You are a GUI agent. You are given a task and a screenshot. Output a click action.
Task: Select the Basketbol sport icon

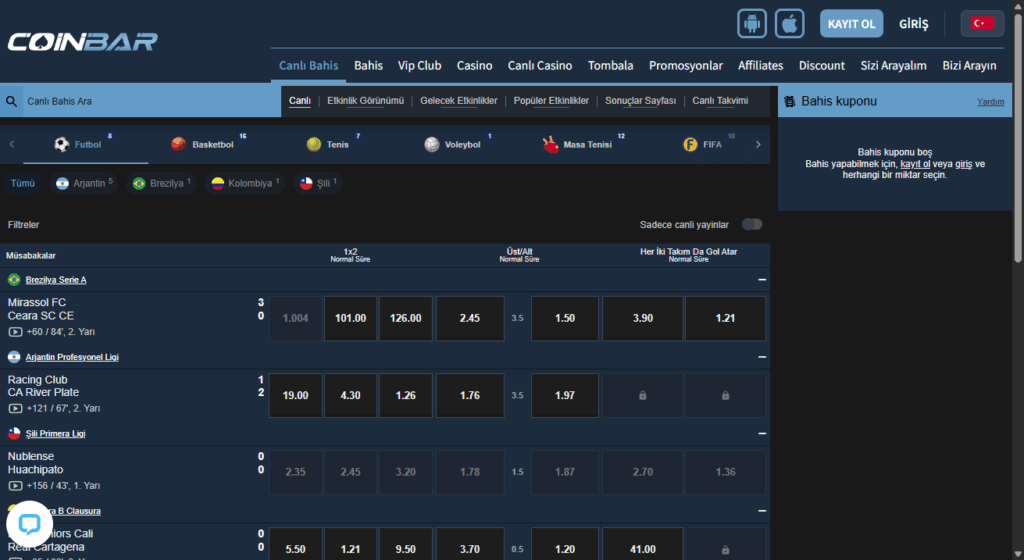coord(178,144)
